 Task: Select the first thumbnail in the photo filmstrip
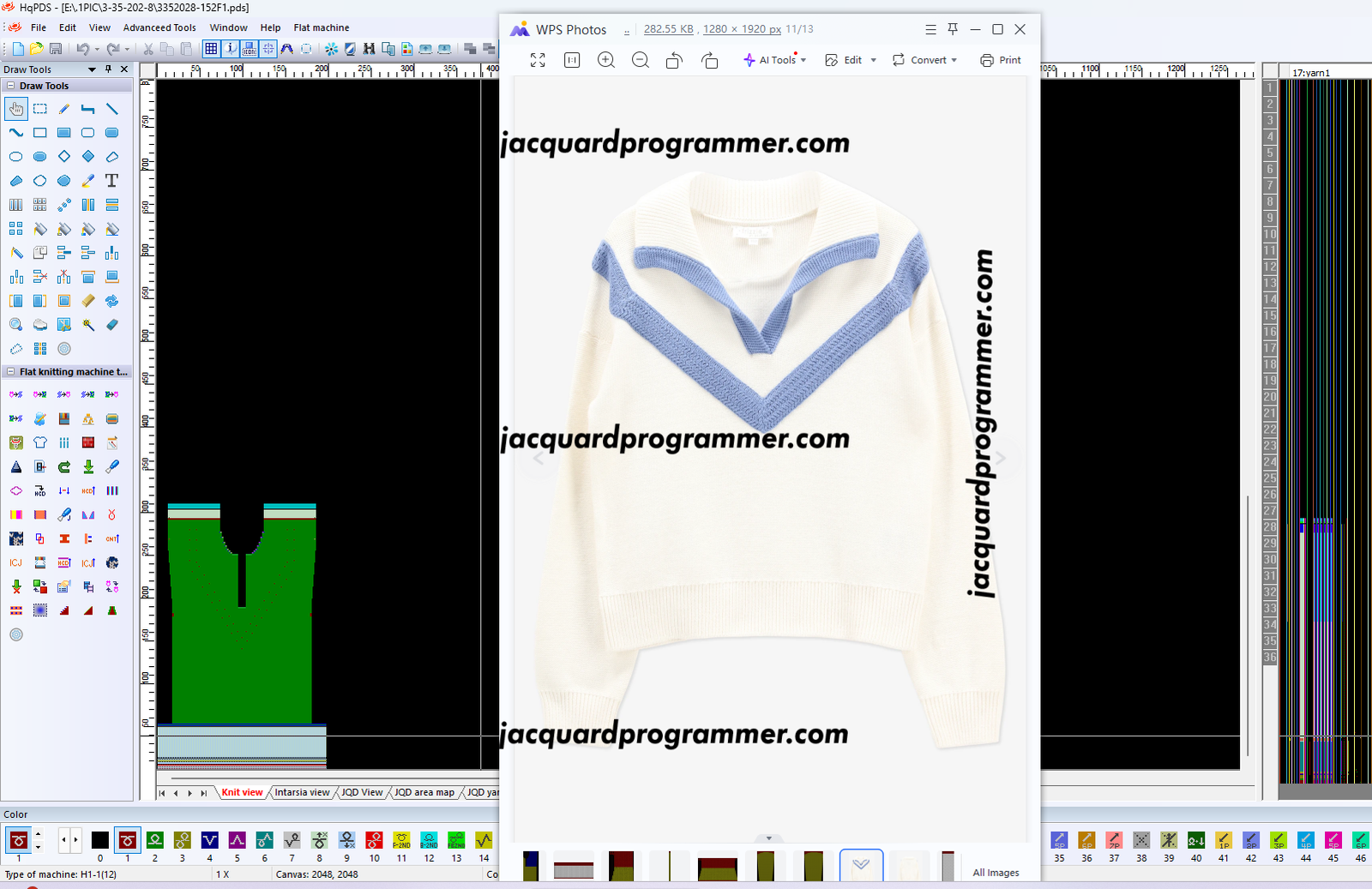[x=531, y=866]
